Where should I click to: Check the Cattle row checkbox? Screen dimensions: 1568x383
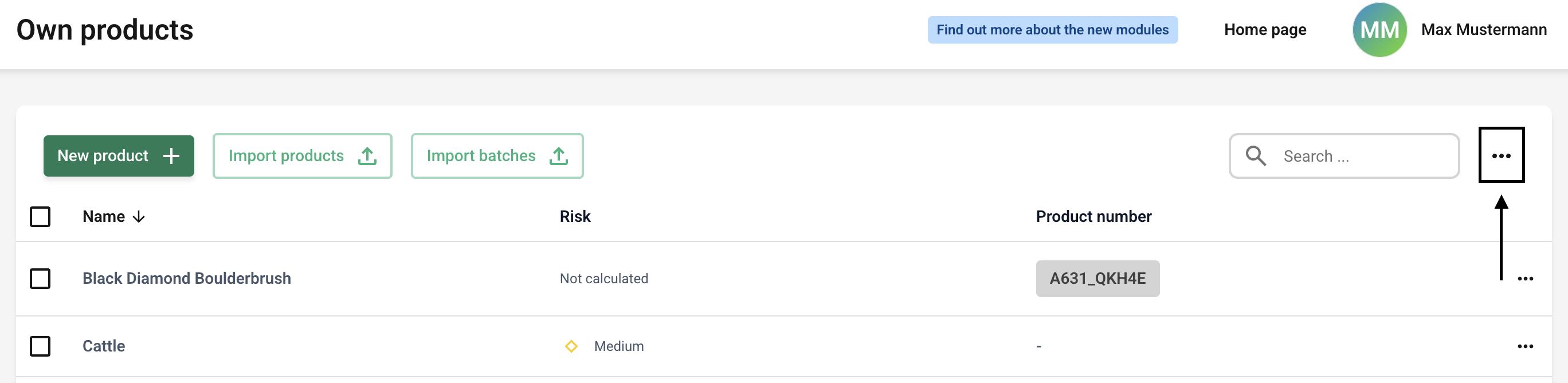coord(40,346)
